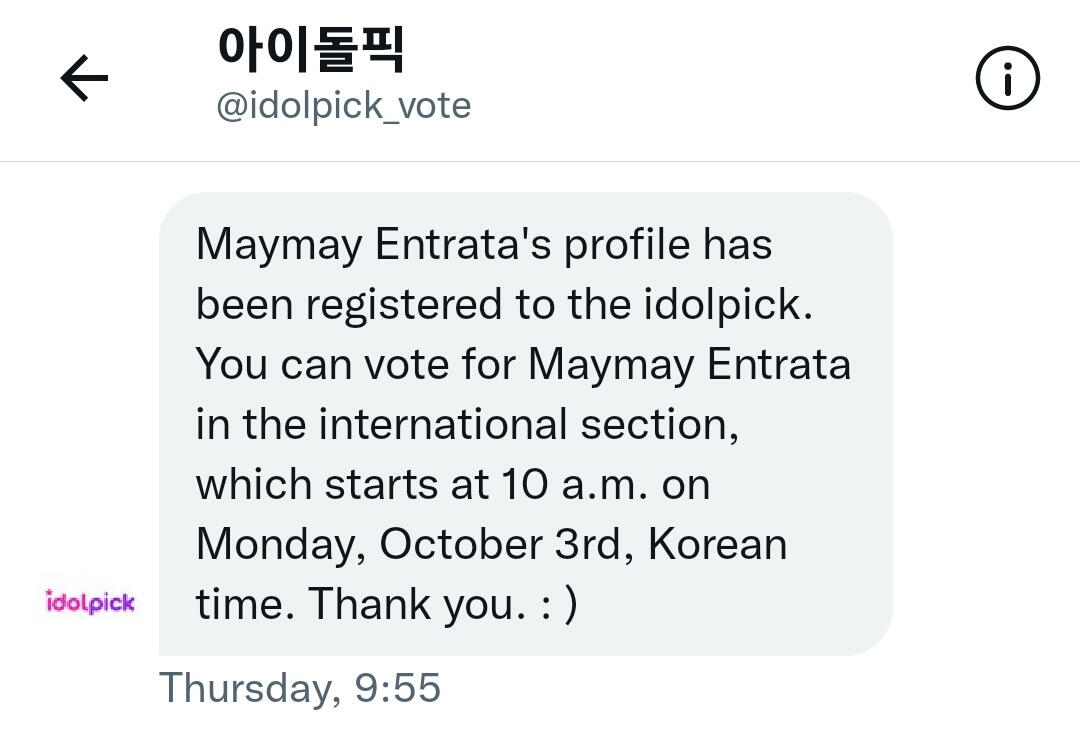
Task: Tap the @idolpick_vote handle
Action: click(344, 105)
